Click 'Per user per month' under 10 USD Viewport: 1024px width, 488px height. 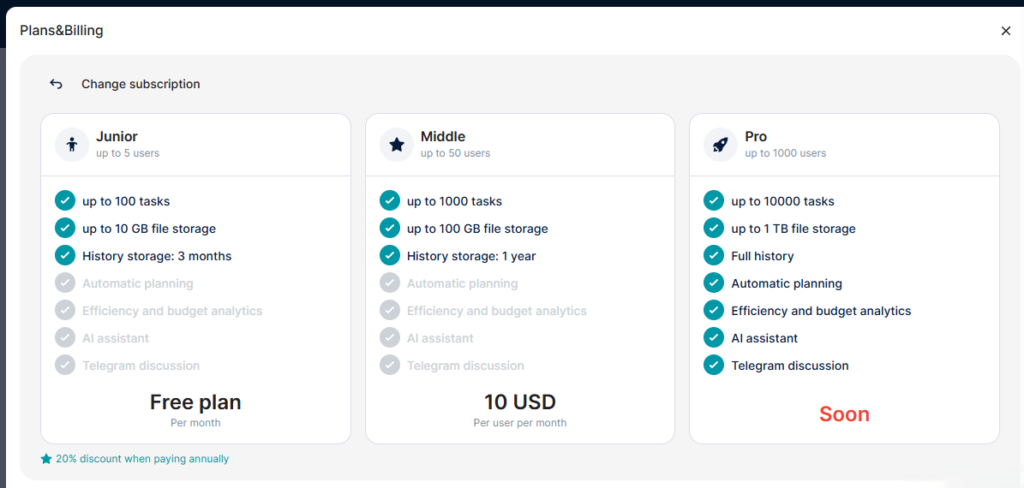[520, 423]
